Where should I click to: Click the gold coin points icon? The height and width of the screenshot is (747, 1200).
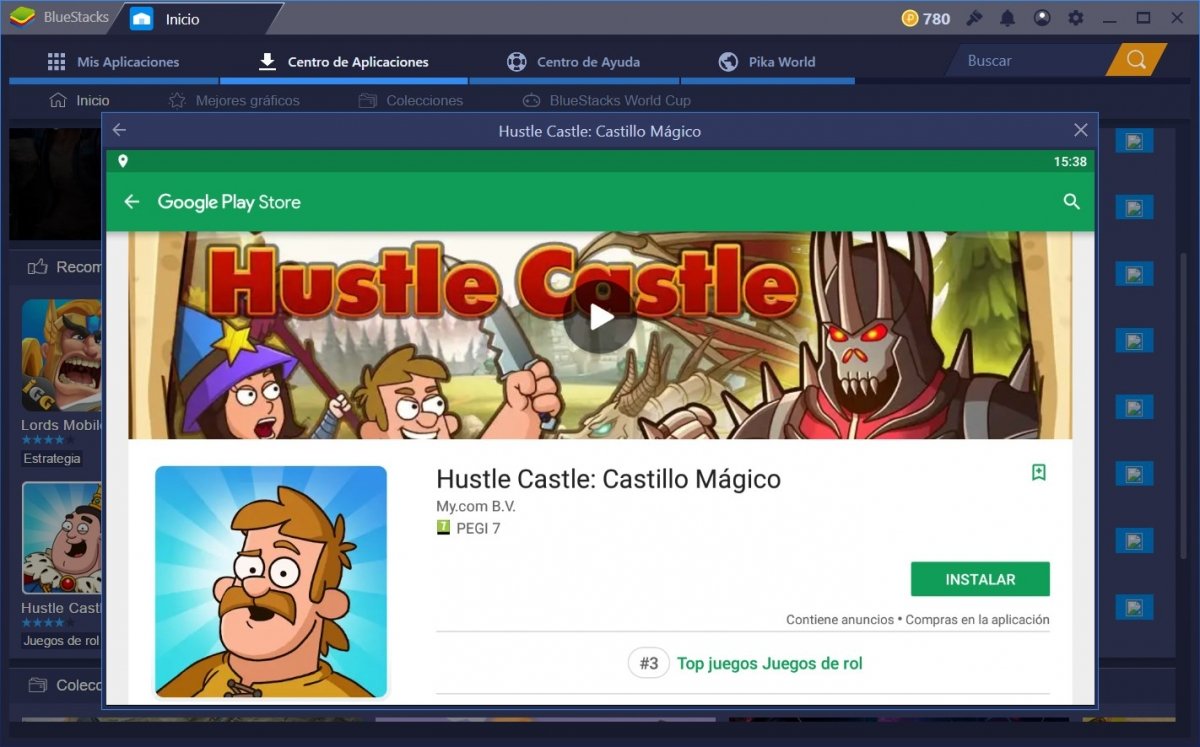(909, 18)
